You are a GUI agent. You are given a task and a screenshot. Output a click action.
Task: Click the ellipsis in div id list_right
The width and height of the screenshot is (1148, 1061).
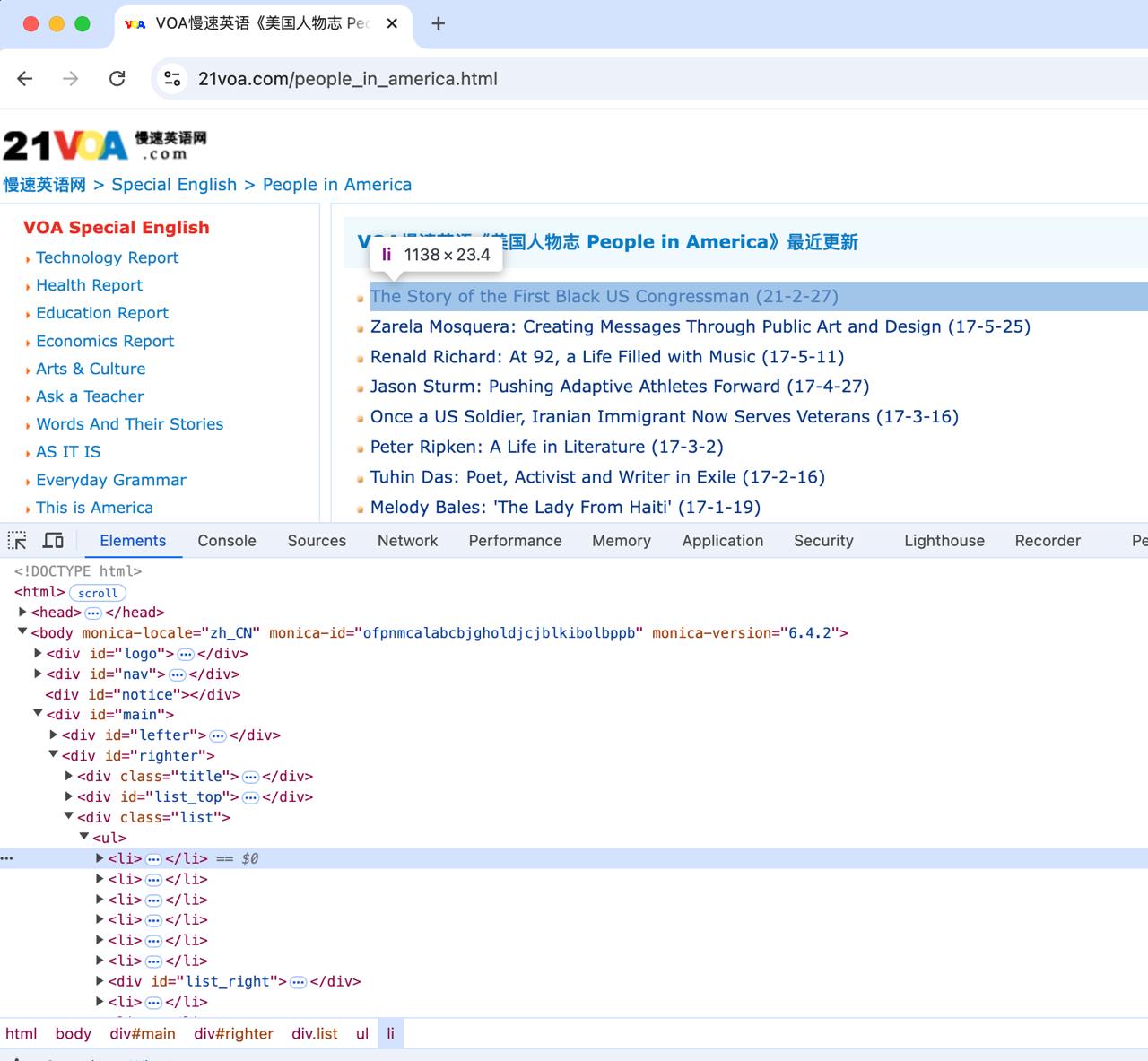click(x=299, y=982)
